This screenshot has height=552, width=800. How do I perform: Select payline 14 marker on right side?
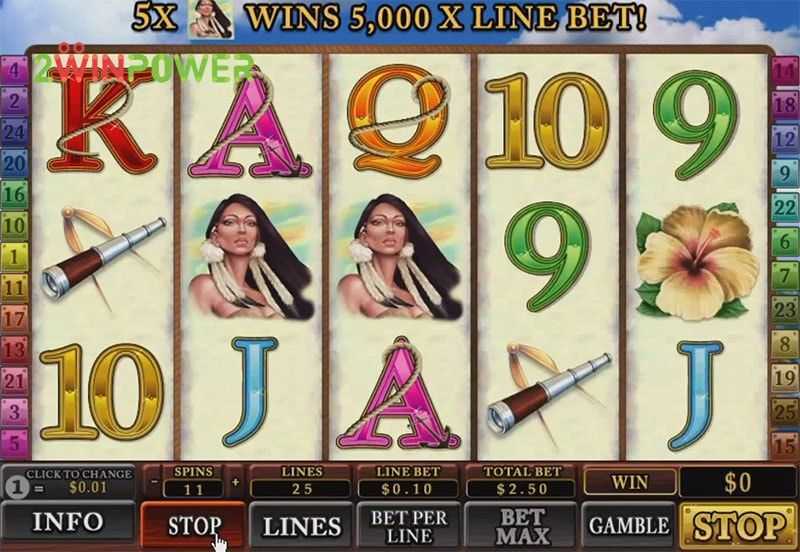coord(785,71)
